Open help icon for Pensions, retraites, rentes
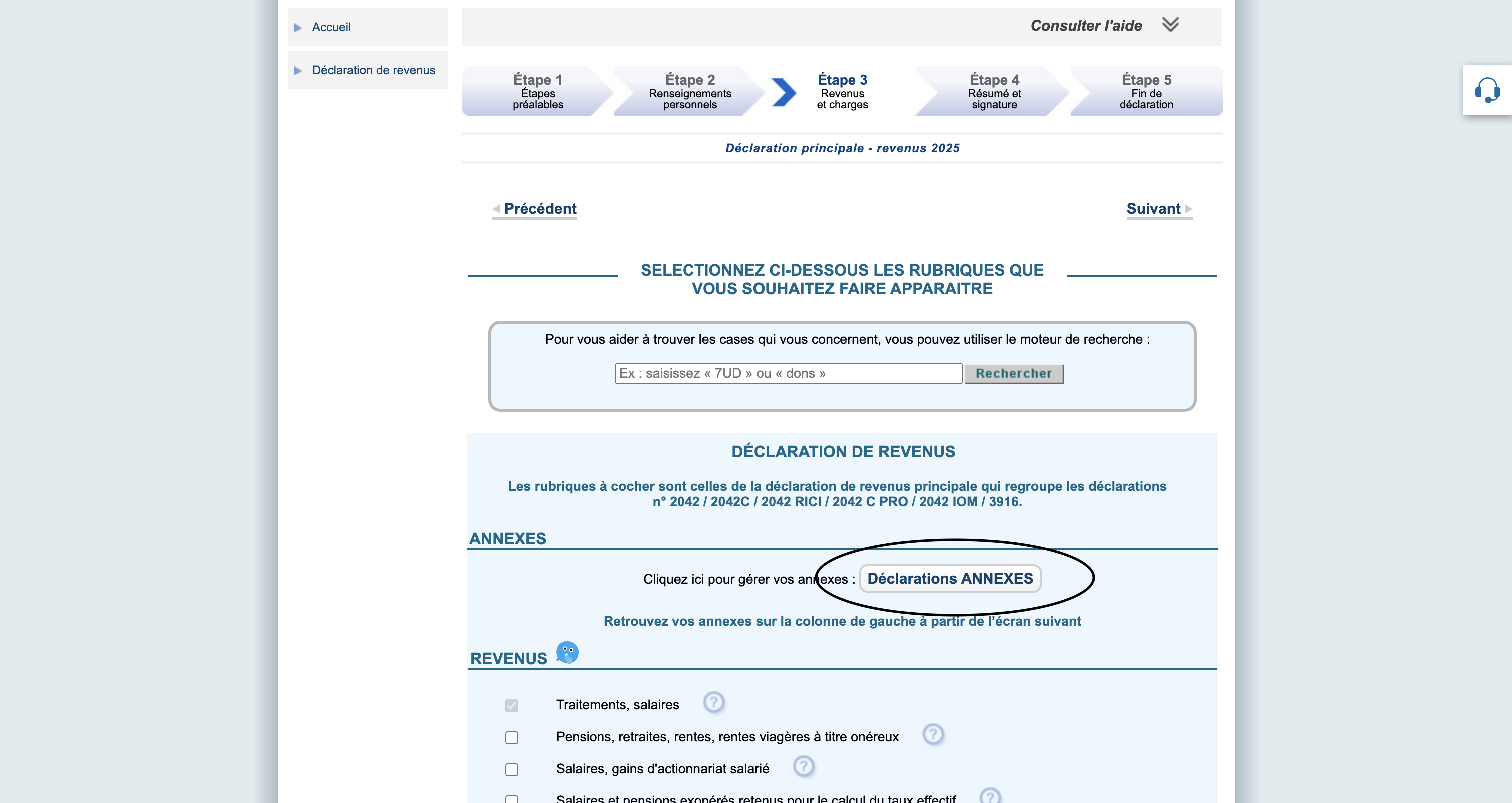The image size is (1512, 803). click(933, 734)
